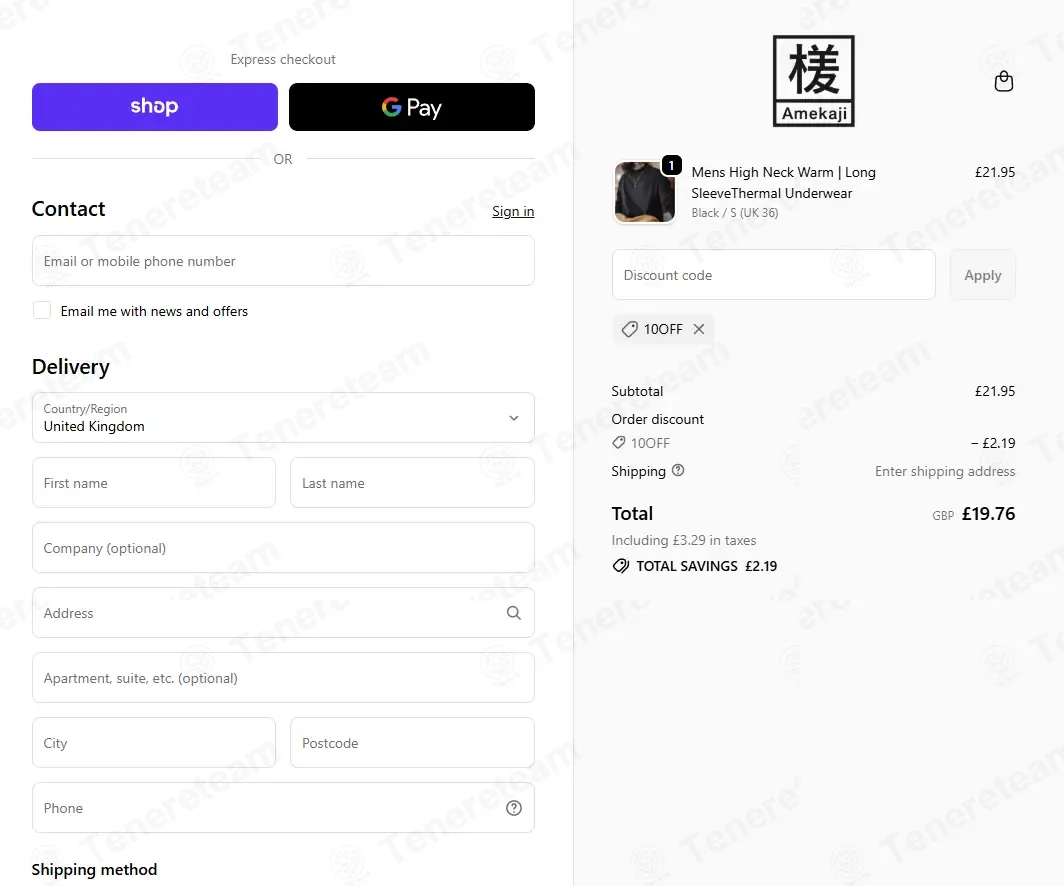1064x886 pixels.
Task: Click the product title Mens High Neck Warm
Action: pos(783,182)
